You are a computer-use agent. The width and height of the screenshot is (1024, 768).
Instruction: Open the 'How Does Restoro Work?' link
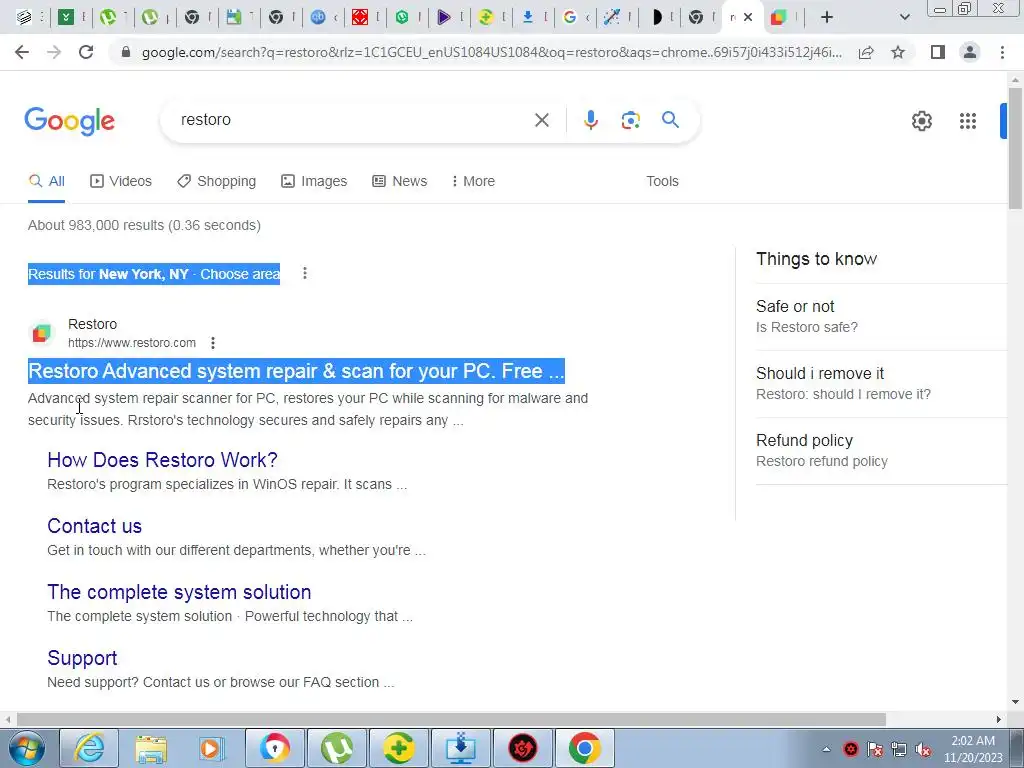point(163,460)
